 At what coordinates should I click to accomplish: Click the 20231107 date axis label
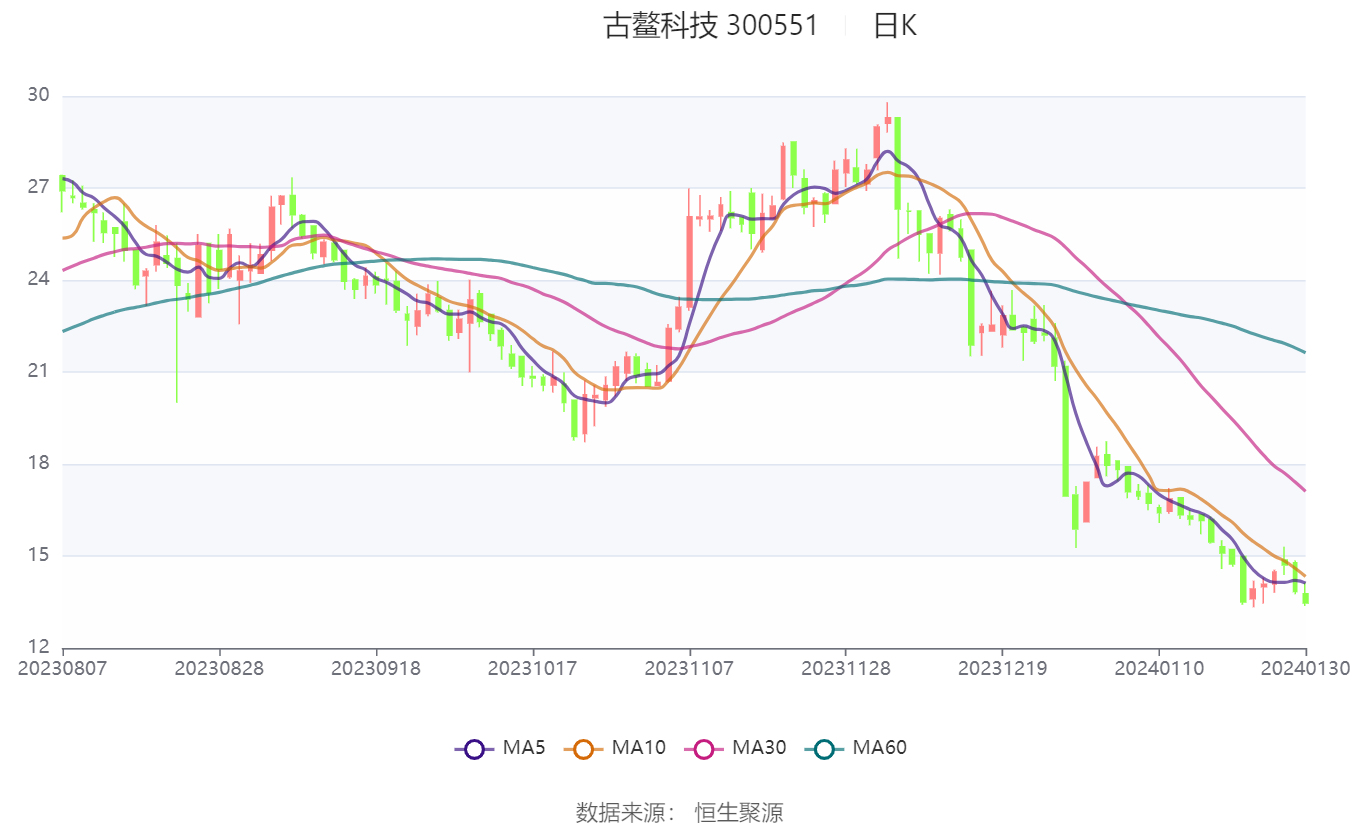(689, 667)
